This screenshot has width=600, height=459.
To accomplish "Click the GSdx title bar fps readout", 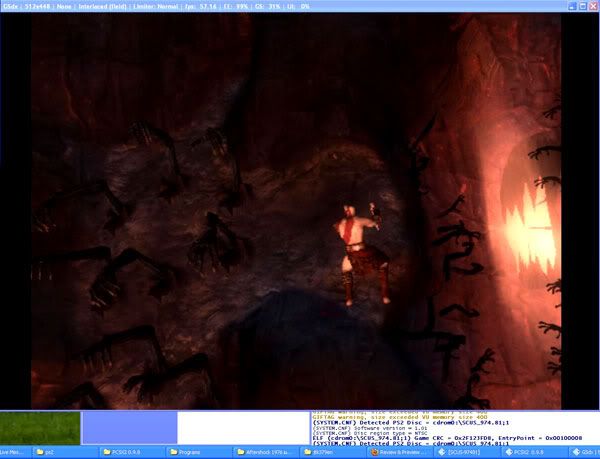I will click(x=201, y=7).
